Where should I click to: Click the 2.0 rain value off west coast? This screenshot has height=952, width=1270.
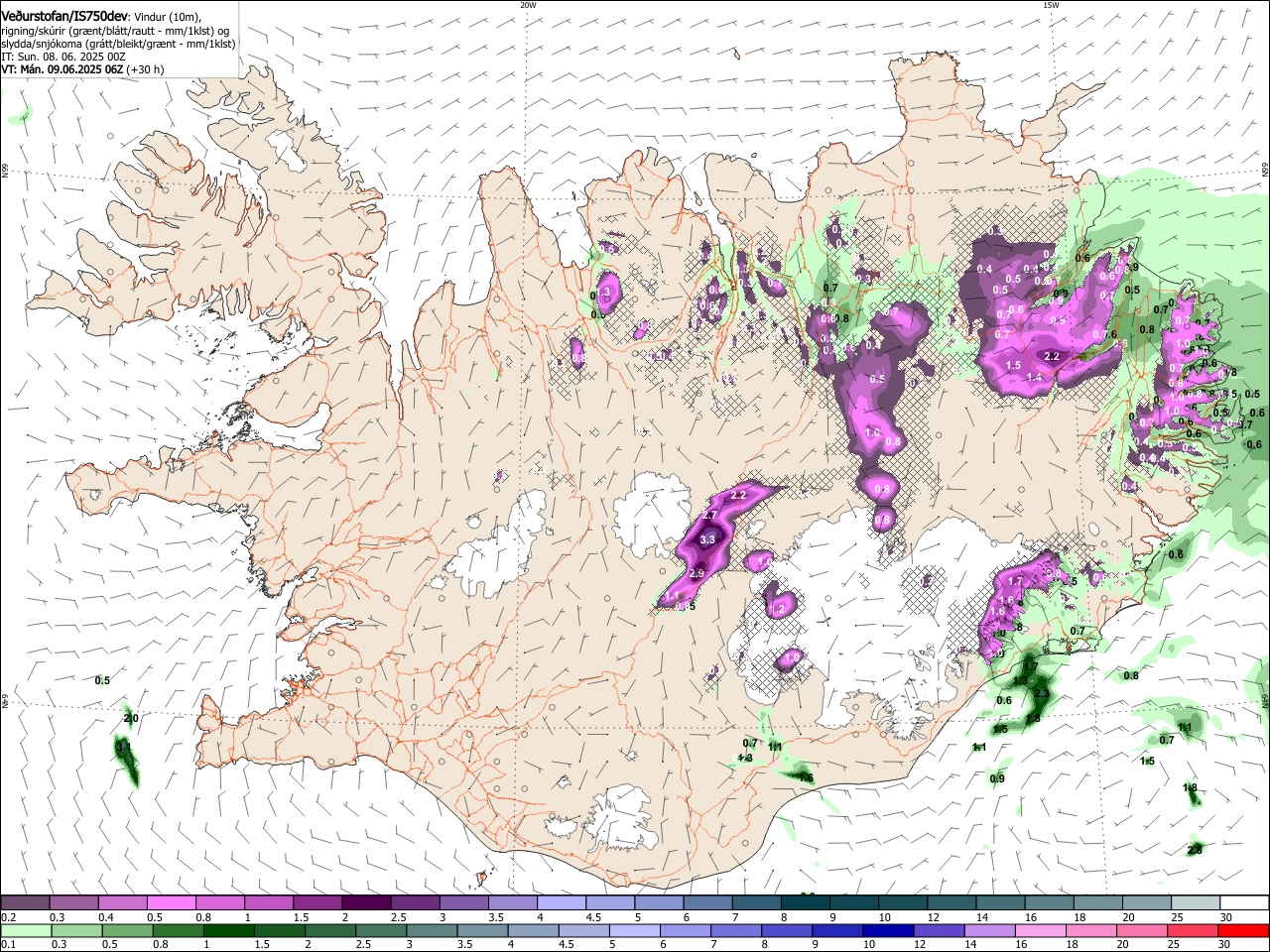tap(131, 718)
